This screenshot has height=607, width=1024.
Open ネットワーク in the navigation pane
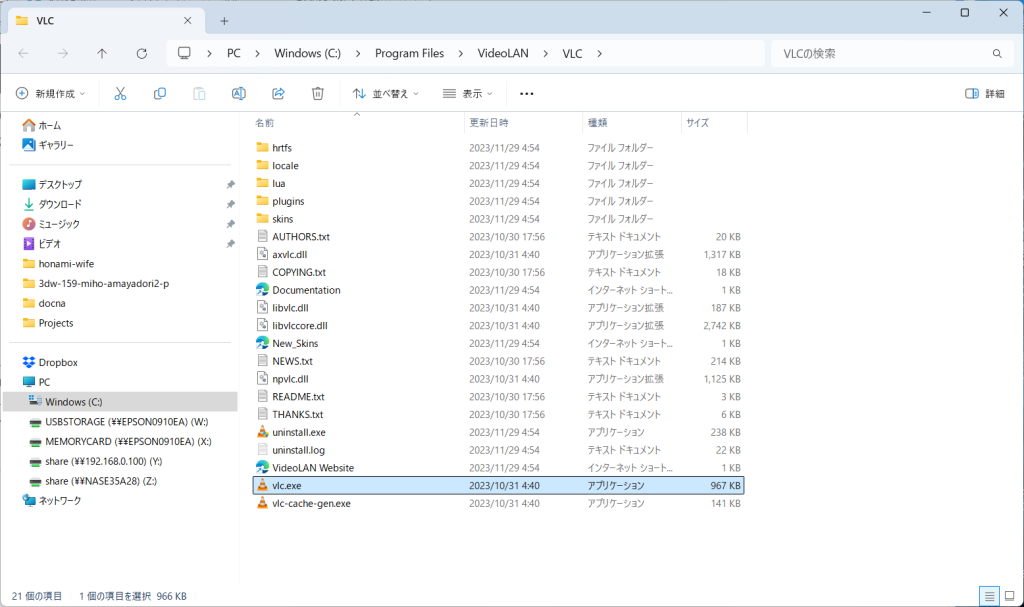tap(52, 500)
